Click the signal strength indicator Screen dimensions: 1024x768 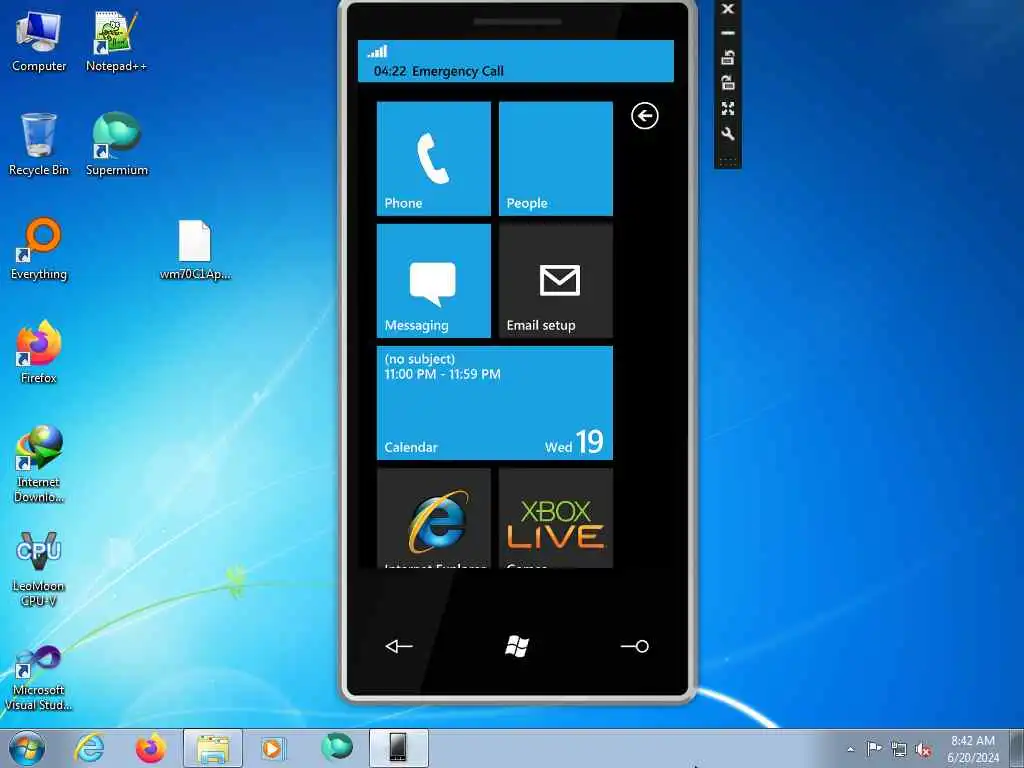(x=377, y=52)
